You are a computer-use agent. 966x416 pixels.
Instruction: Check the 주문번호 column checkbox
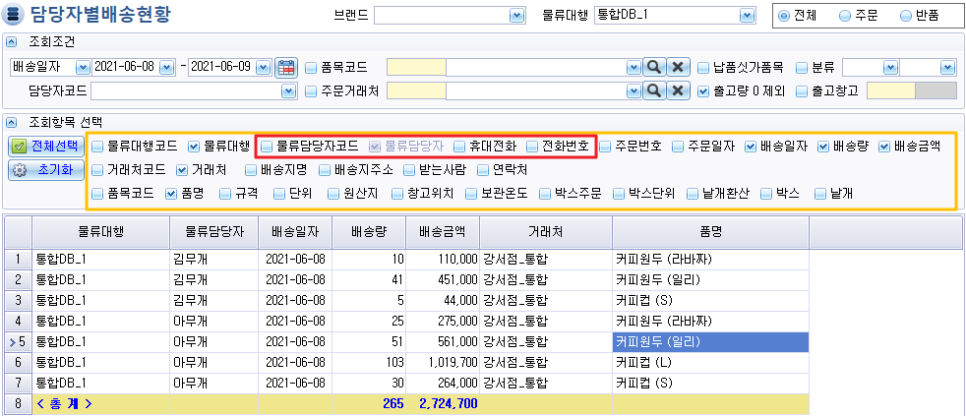point(605,146)
